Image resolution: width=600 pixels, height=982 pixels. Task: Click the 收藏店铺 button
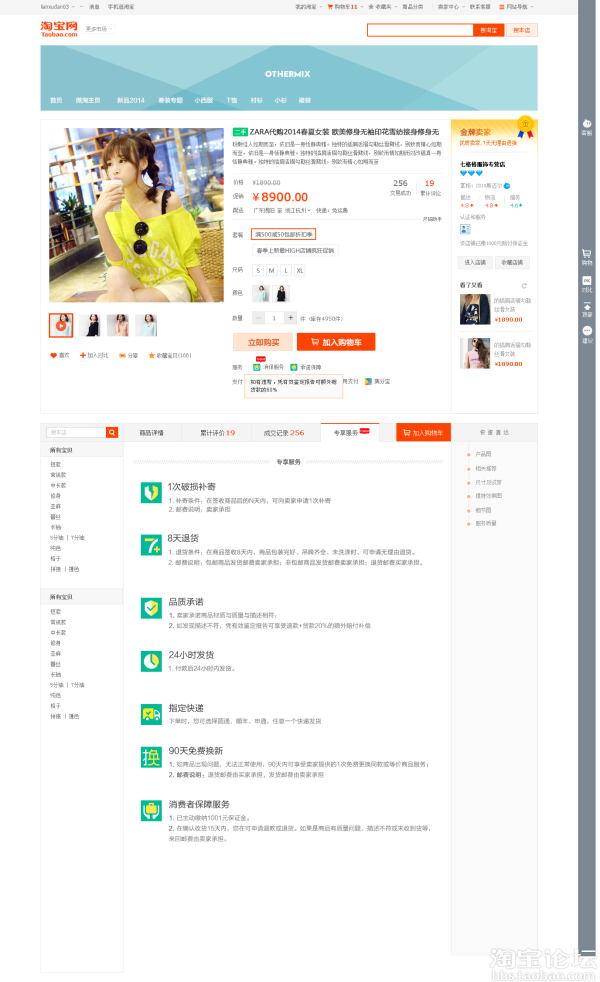[512, 262]
